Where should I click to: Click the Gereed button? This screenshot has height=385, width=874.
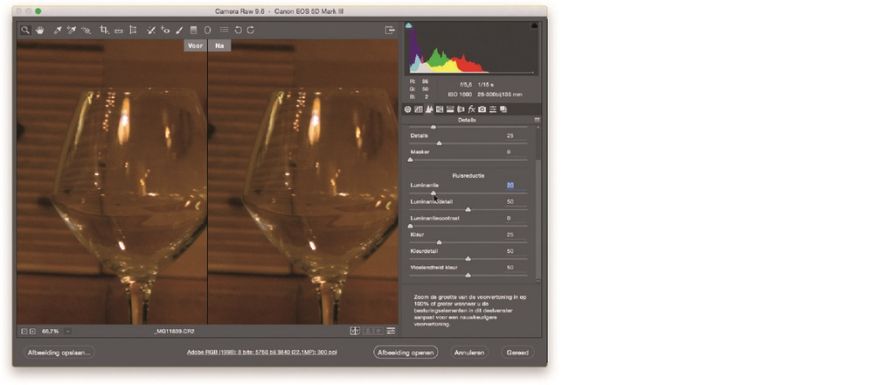coord(517,353)
